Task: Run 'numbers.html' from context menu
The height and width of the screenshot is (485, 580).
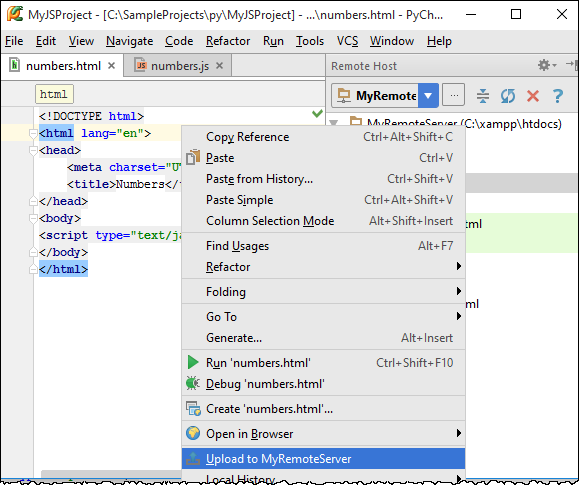Action: pyautogui.click(x=323, y=363)
